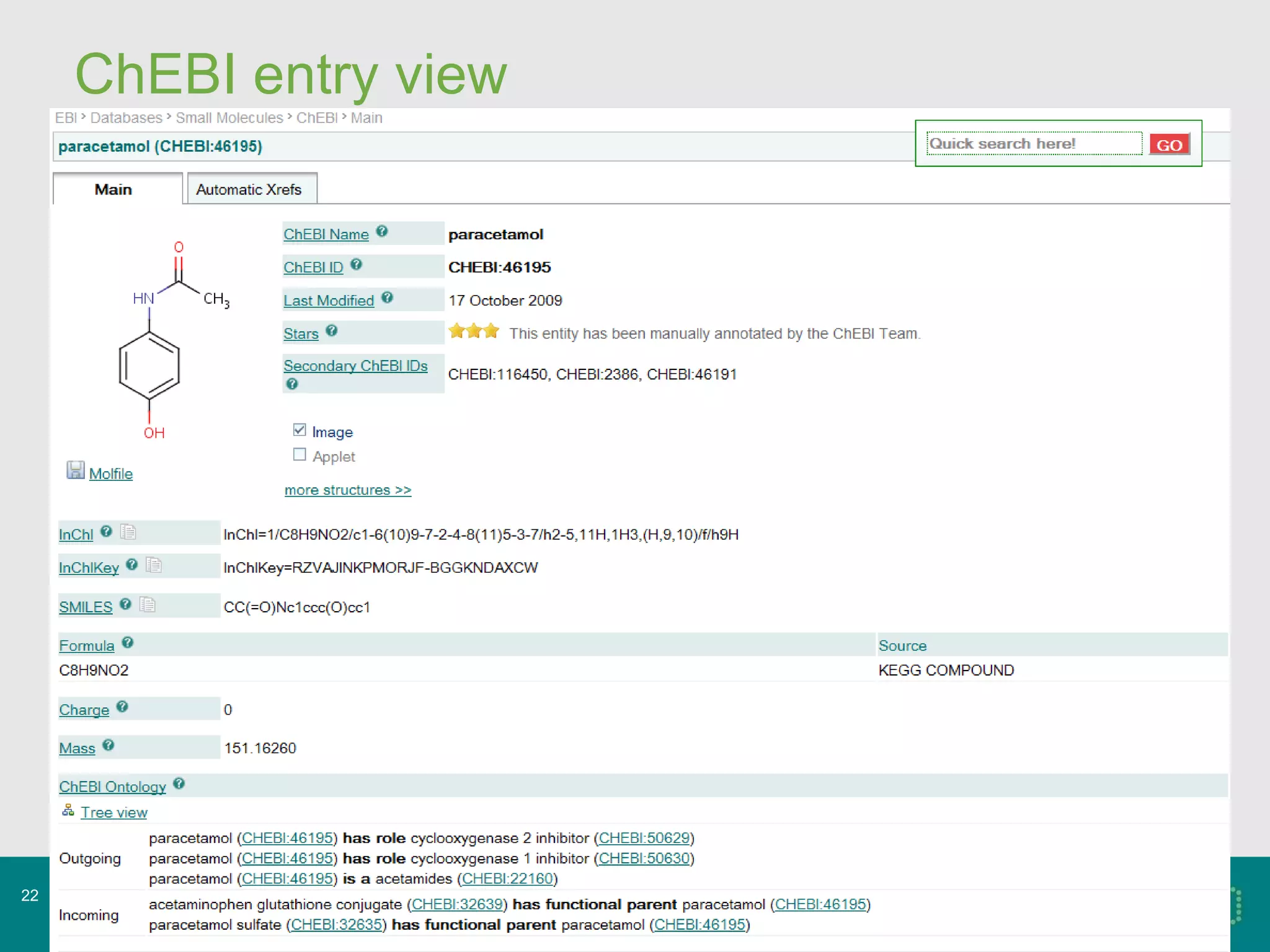Click the help icon beside Last Modified
The width and height of the screenshot is (1270, 952).
[x=387, y=297]
